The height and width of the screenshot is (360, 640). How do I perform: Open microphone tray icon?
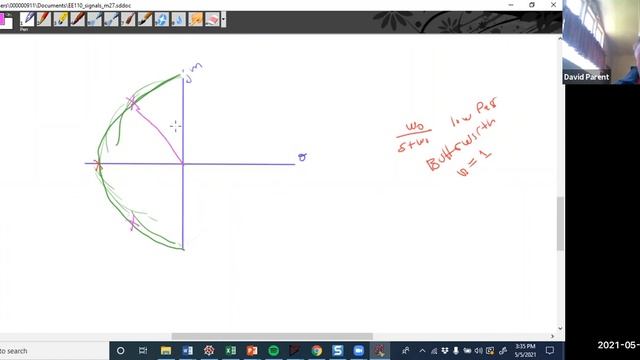pyautogui.click(x=456, y=351)
